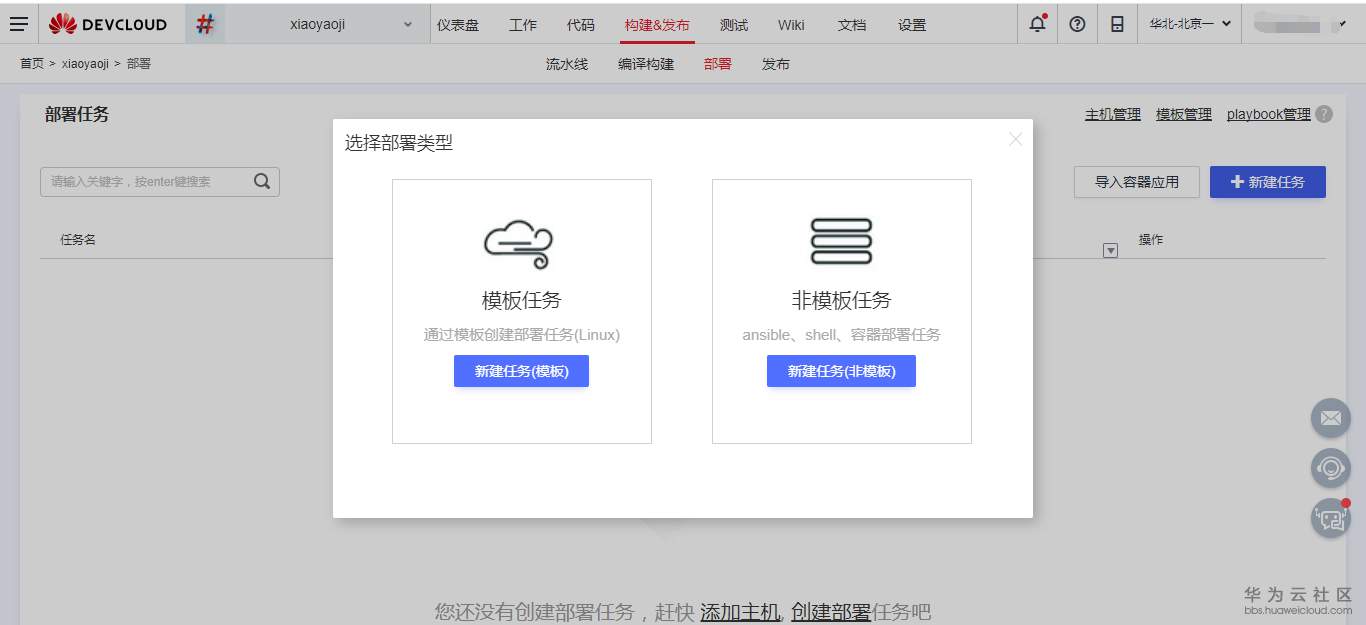The image size is (1366, 625).
Task: Click the 导入容器应用 button
Action: tap(1136, 181)
